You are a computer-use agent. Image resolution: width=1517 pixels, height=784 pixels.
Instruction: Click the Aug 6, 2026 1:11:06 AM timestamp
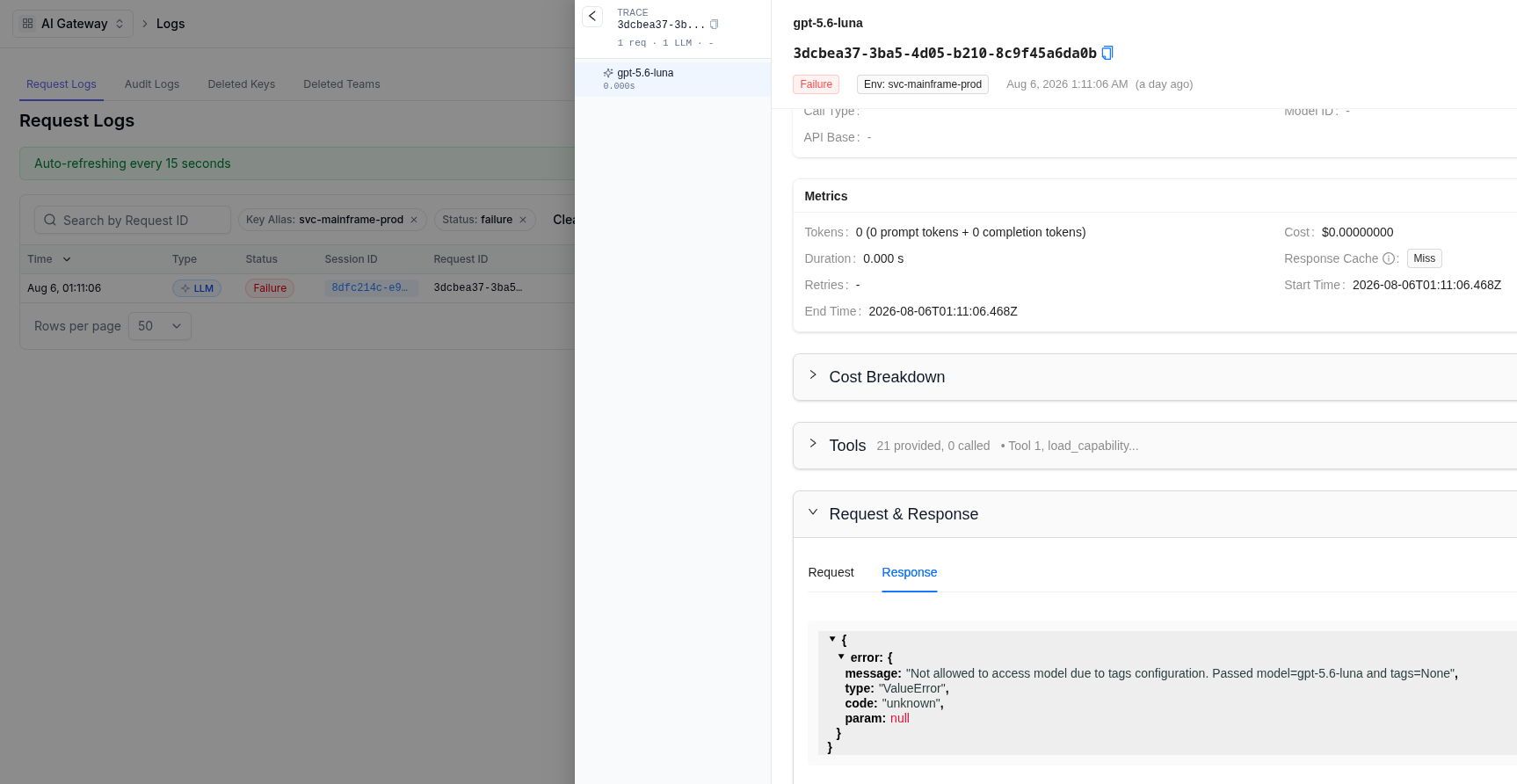pyautogui.click(x=1067, y=84)
